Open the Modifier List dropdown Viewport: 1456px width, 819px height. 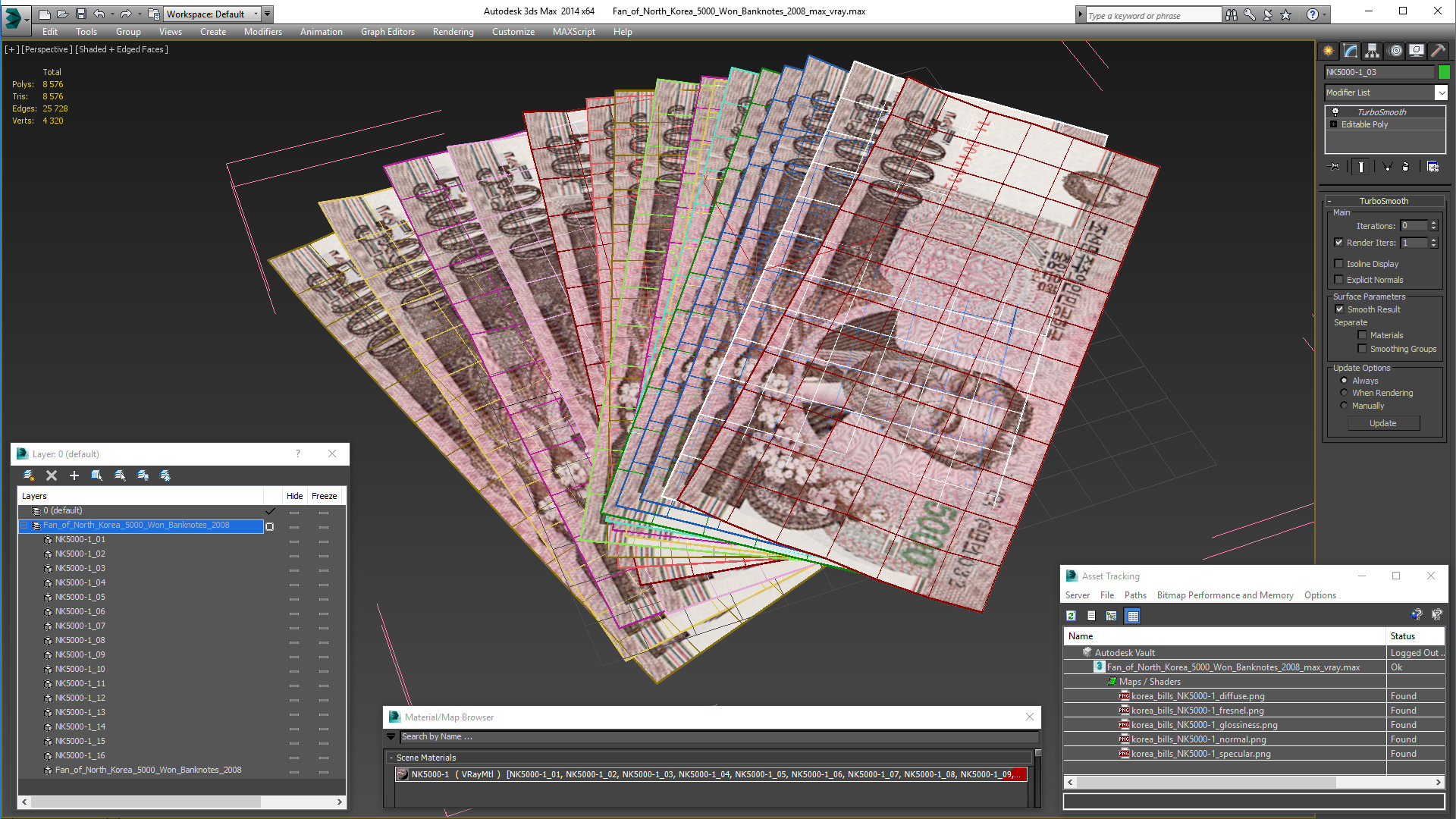point(1386,93)
